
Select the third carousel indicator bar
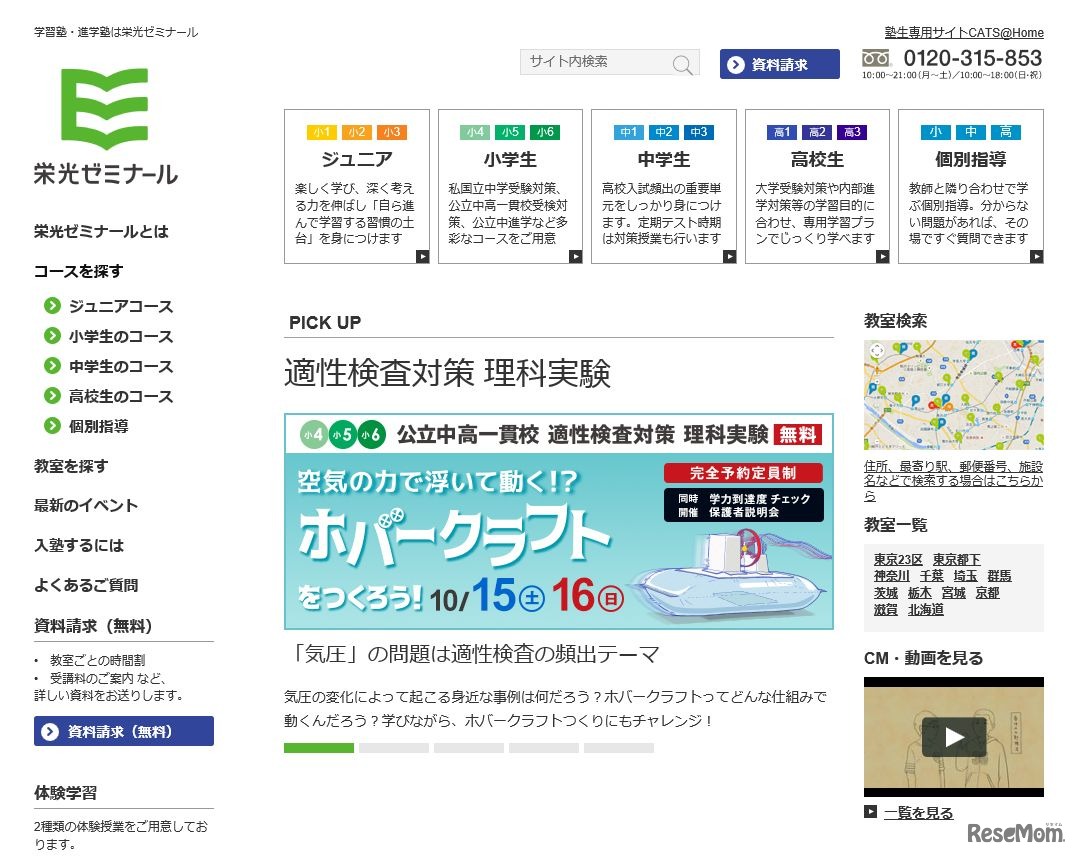(469, 748)
